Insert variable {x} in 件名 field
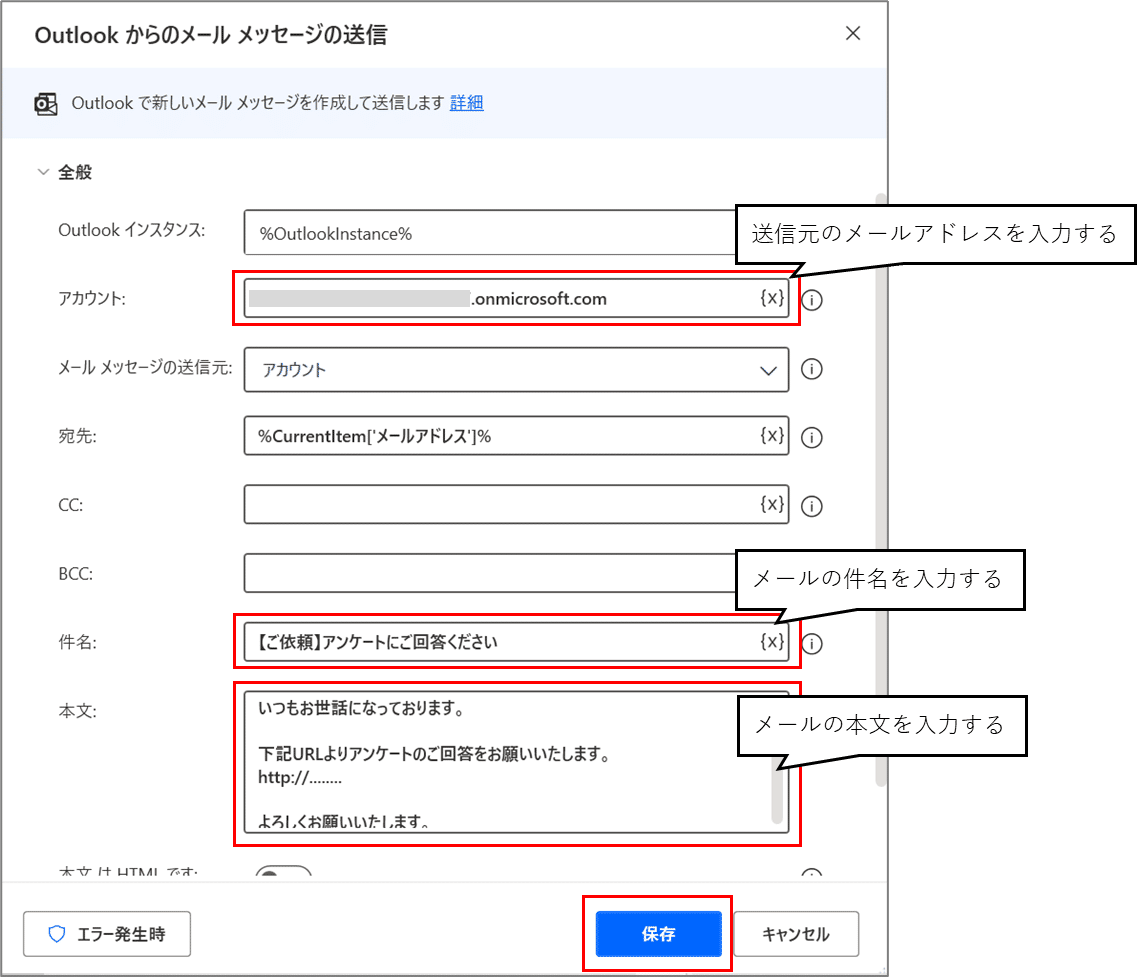The image size is (1137, 977). tap(772, 641)
